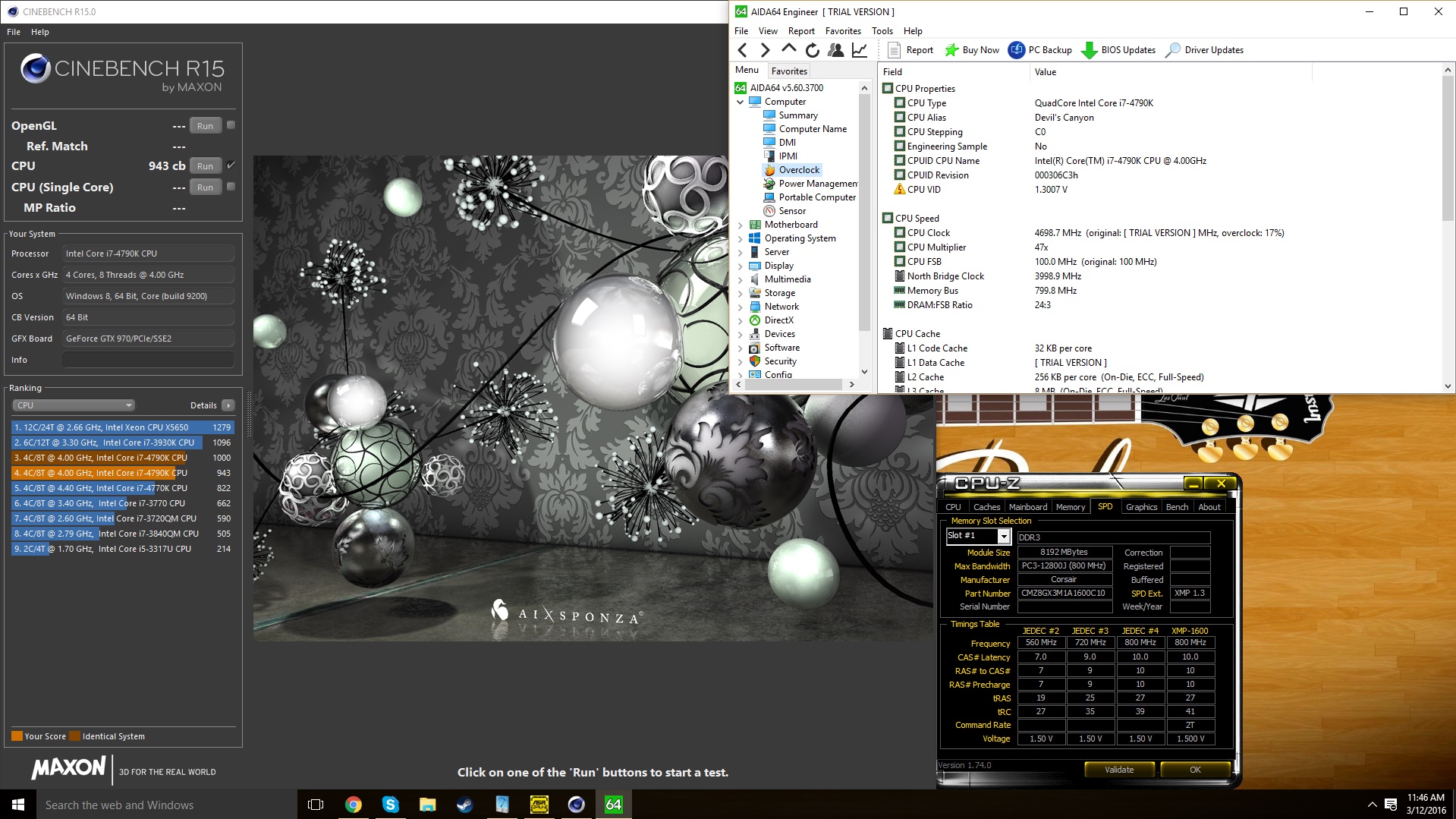Viewport: 1456px width, 819px height.
Task: Click the AIDA64 Up level arrow icon
Action: pos(788,50)
